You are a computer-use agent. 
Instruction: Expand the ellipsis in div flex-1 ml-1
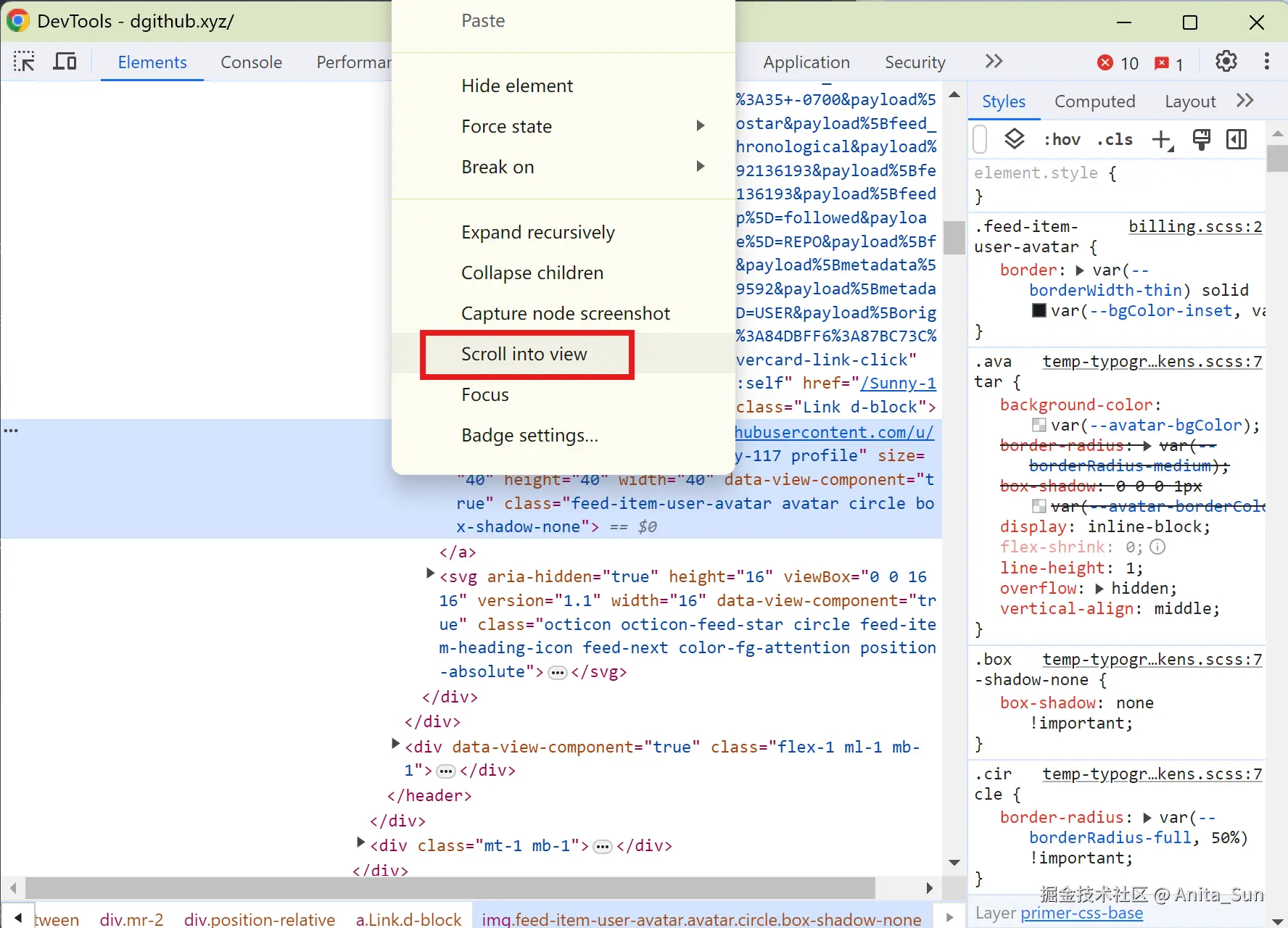pos(446,771)
